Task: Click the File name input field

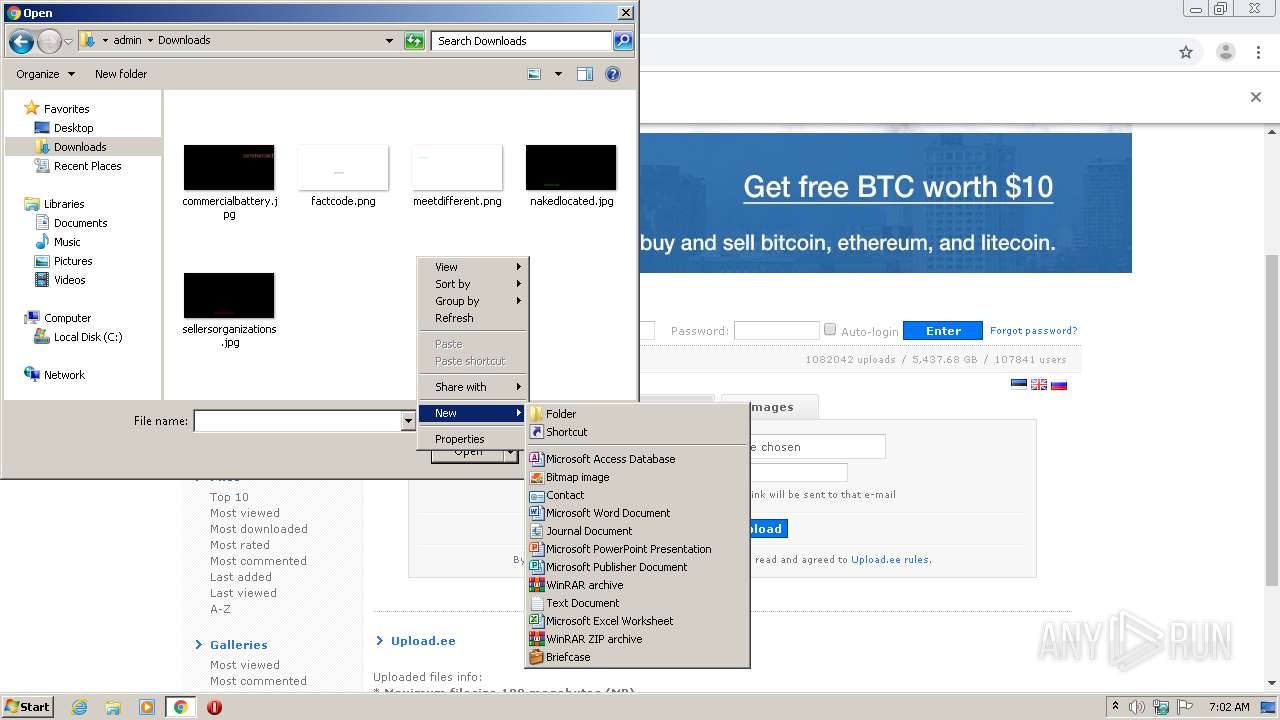Action: tap(297, 421)
